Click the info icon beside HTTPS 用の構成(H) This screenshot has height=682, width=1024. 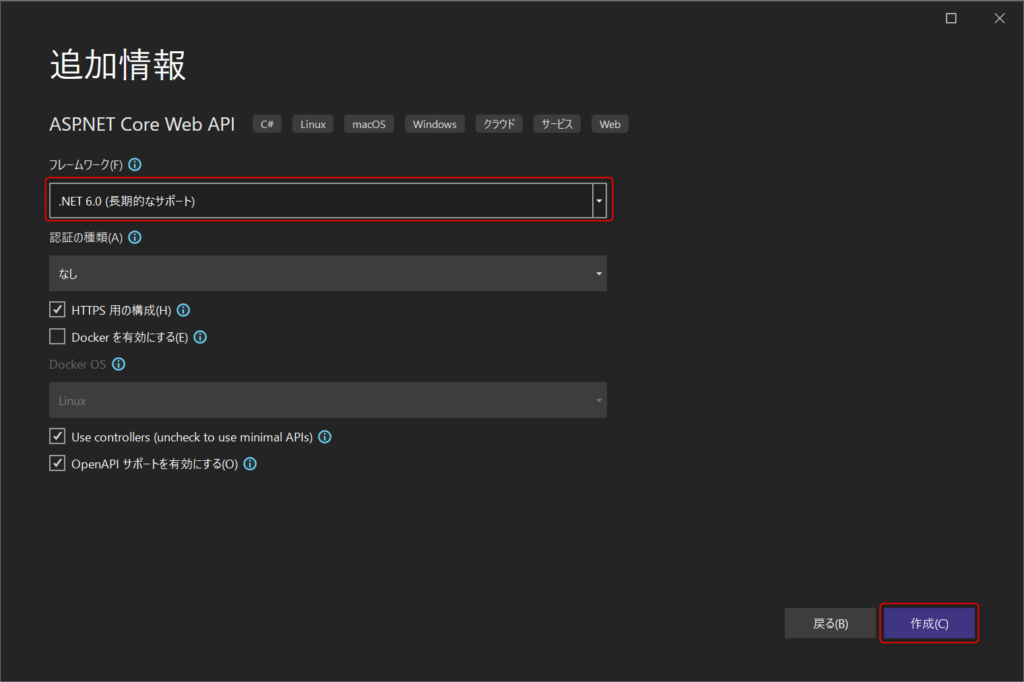point(184,310)
